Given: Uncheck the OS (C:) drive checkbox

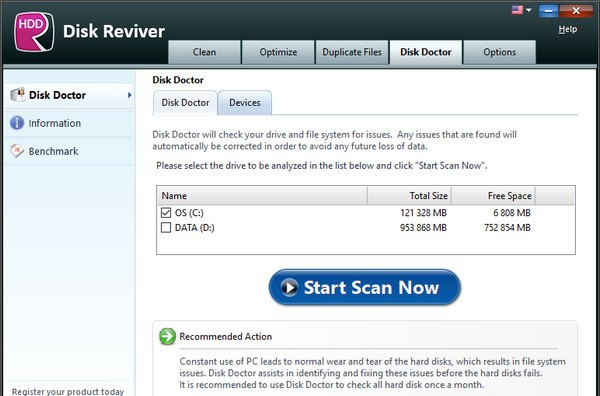Looking at the screenshot, I should 166,212.
